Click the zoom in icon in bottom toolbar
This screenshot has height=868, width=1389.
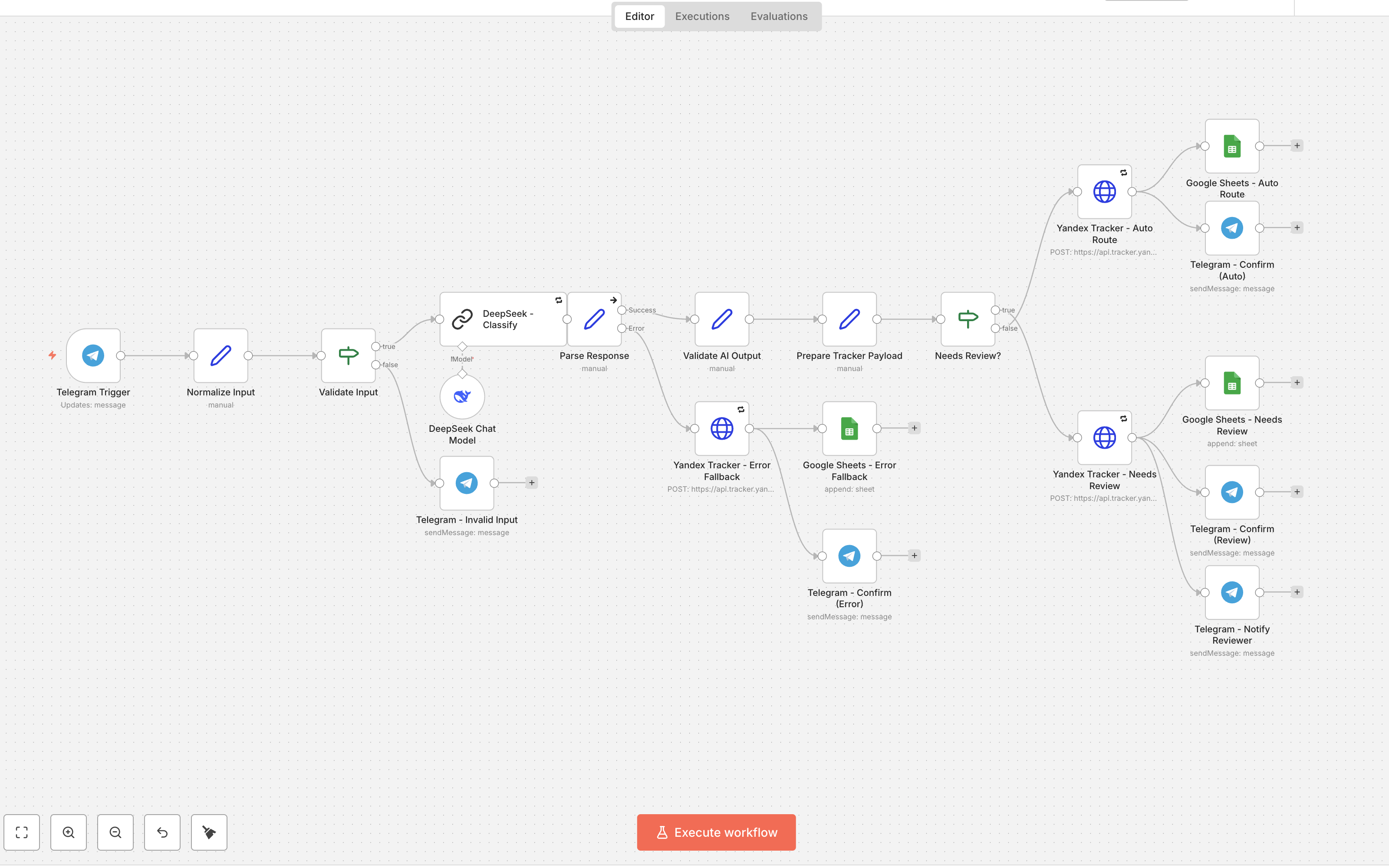(68, 832)
